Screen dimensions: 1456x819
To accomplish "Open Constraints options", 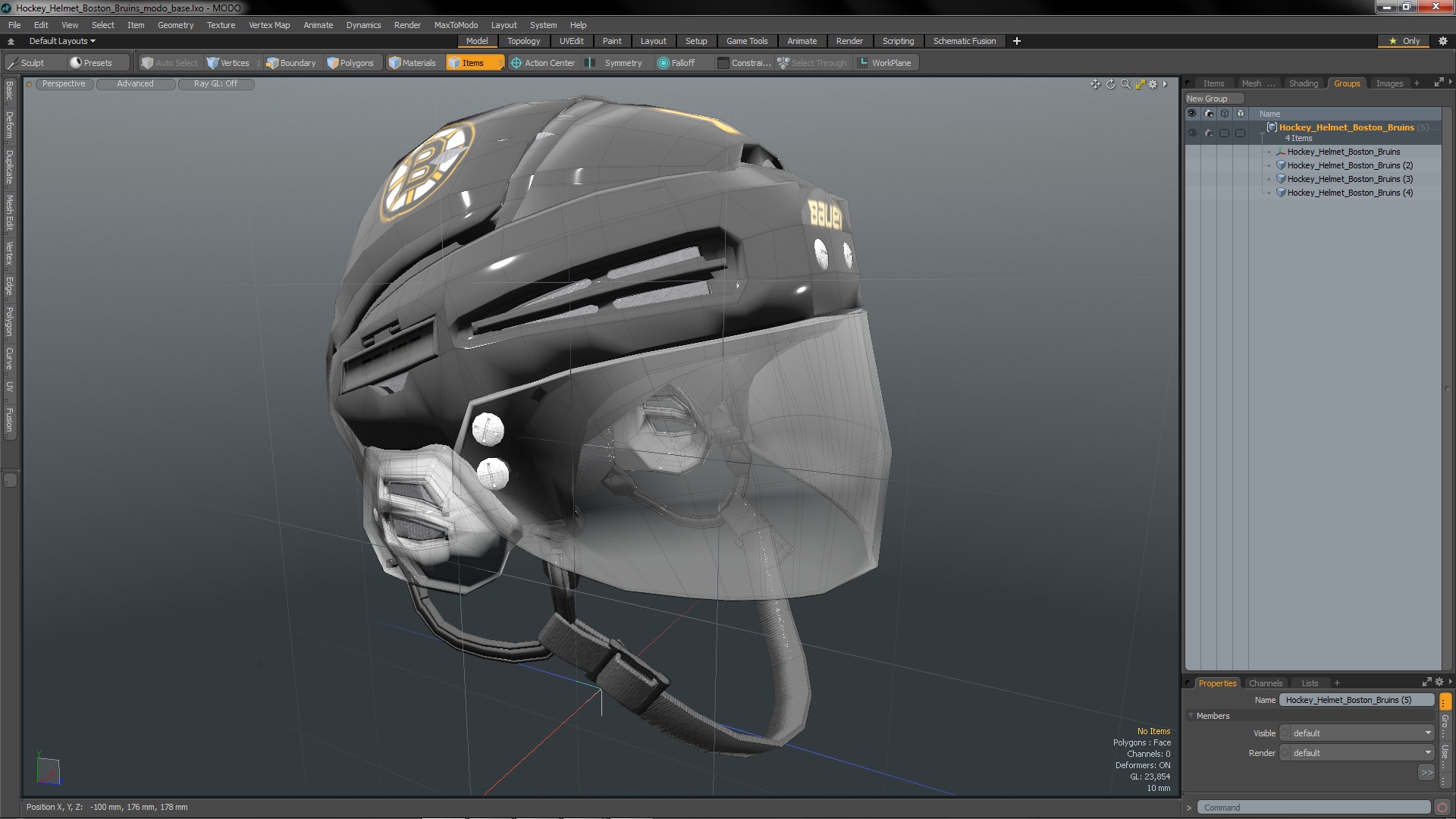I will coord(744,63).
